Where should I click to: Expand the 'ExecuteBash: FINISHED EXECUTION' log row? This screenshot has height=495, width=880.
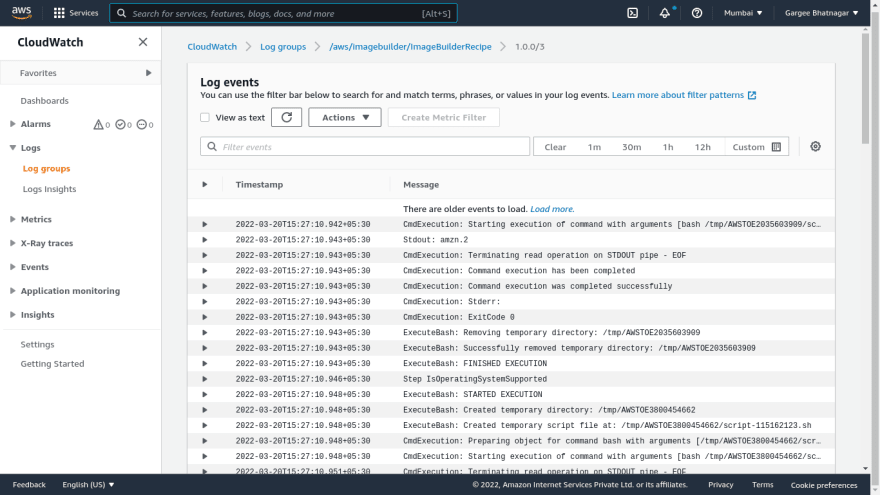pos(205,364)
